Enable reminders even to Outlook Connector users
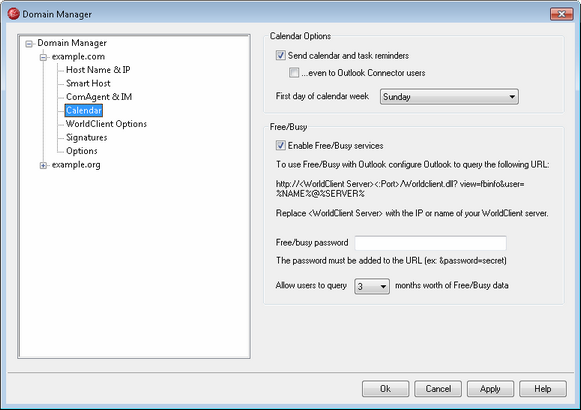 (x=294, y=73)
